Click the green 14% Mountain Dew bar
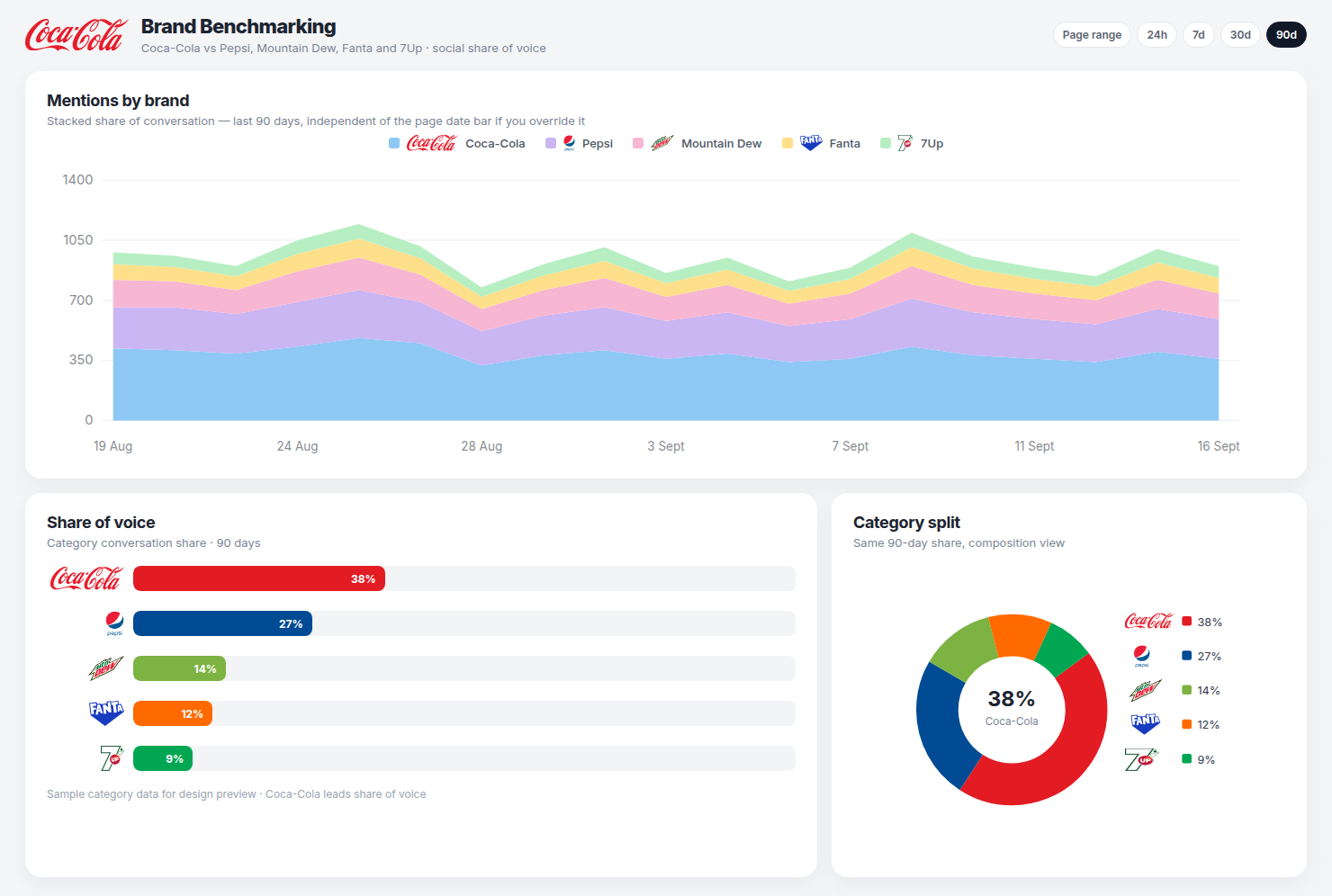 pos(179,668)
